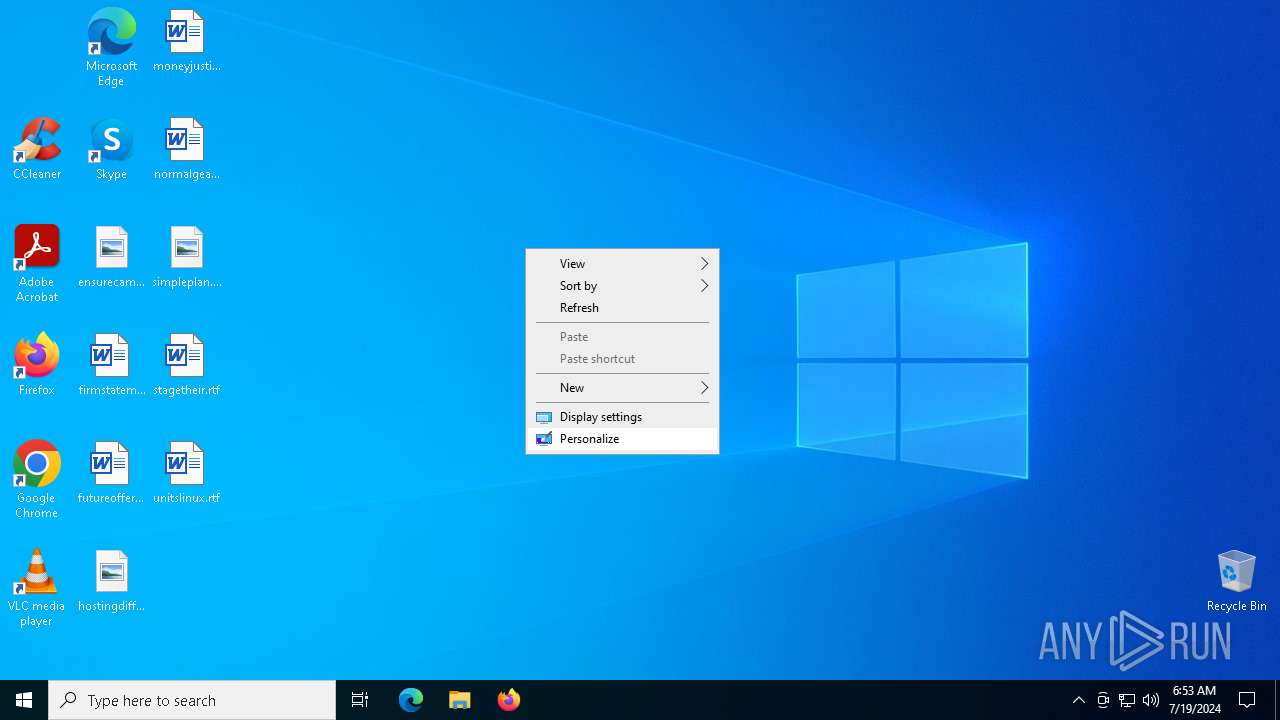
Task: Select the Skype desktop shortcut
Action: click(x=111, y=148)
